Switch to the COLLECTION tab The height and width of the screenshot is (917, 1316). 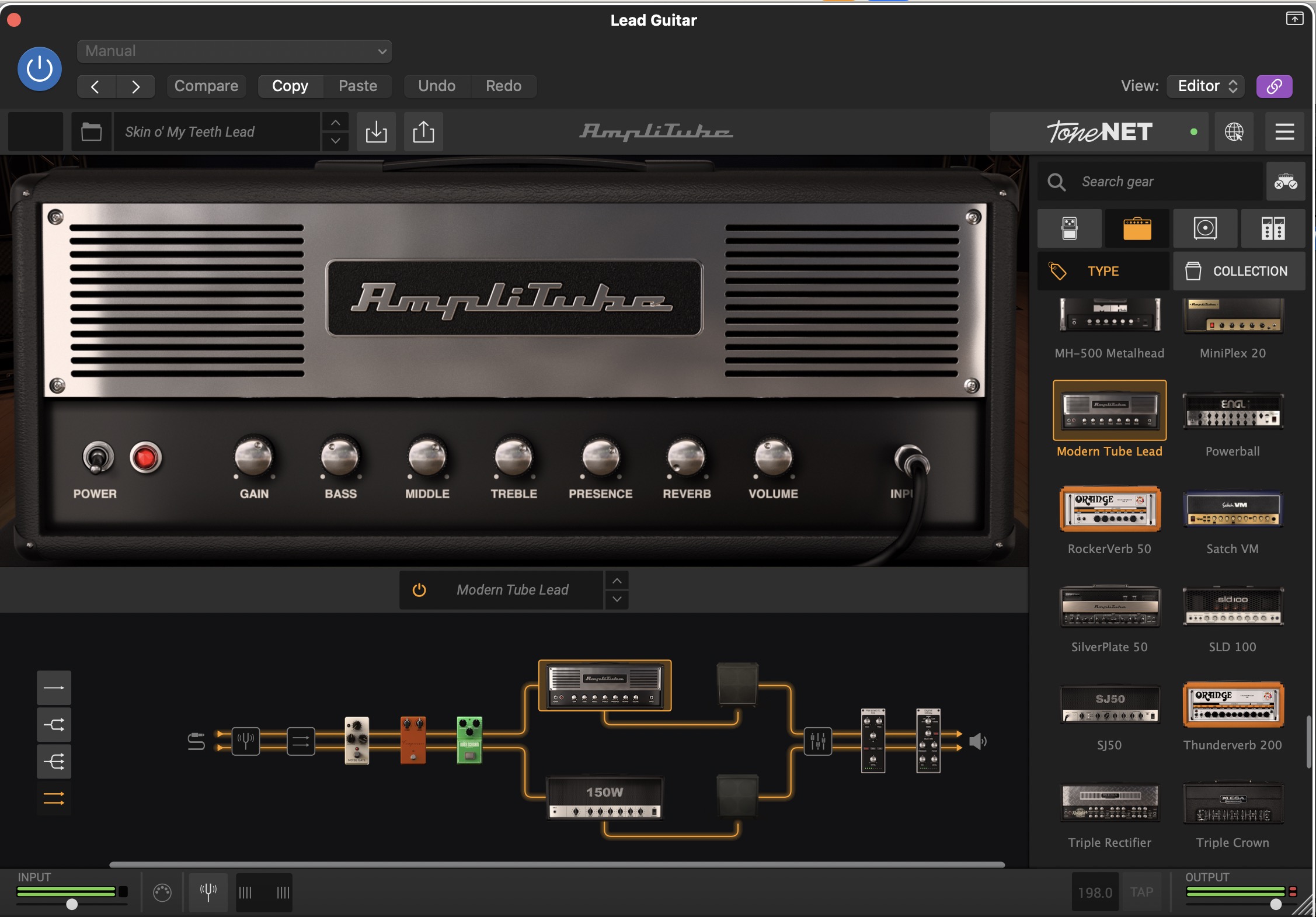(x=1239, y=271)
